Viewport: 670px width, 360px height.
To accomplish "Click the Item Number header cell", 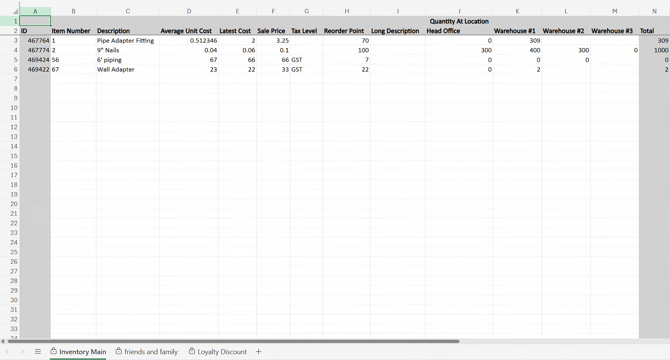I will tap(73, 31).
